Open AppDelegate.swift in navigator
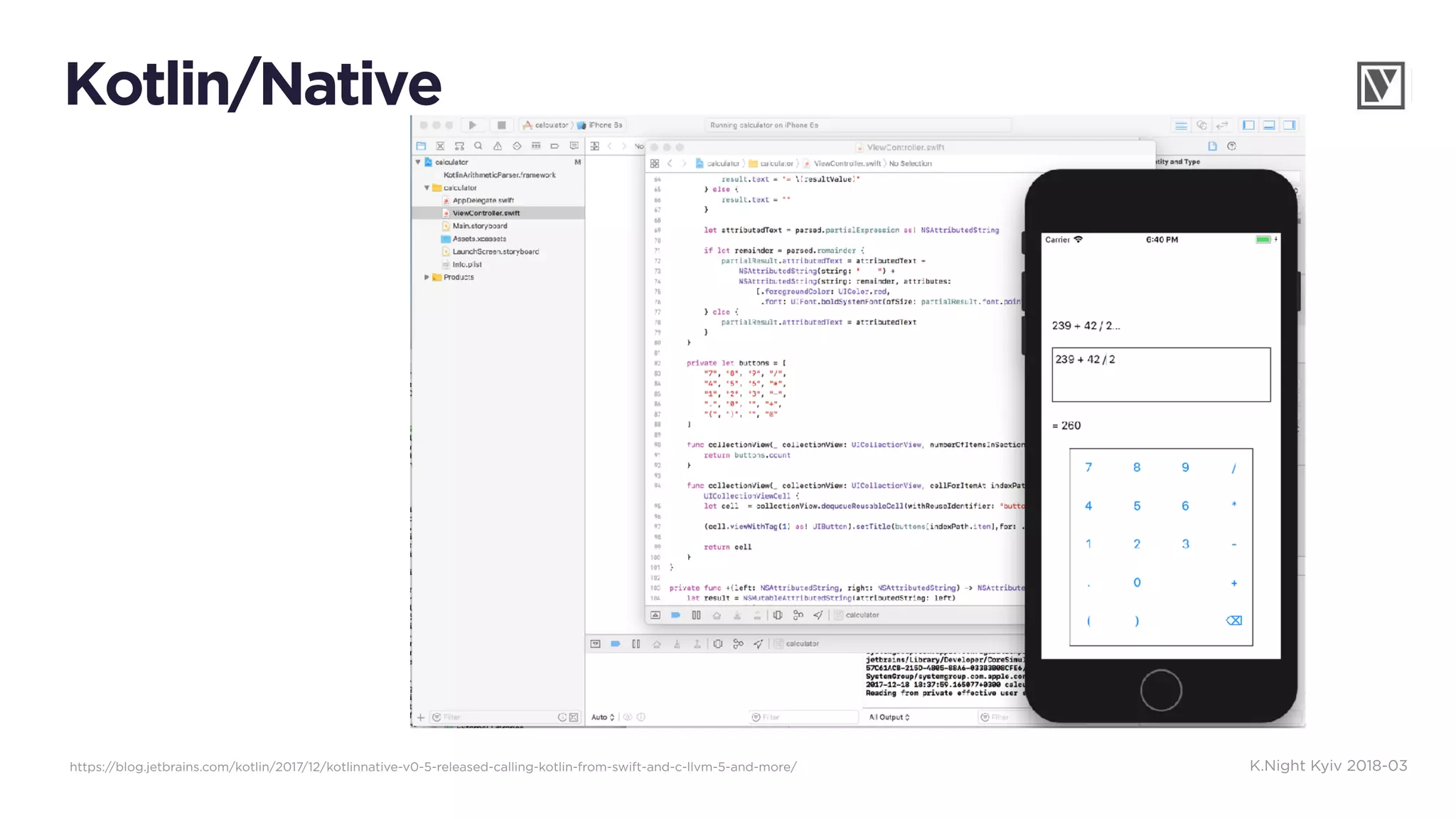Image resolution: width=1456 pixels, height=819 pixels. [478, 200]
